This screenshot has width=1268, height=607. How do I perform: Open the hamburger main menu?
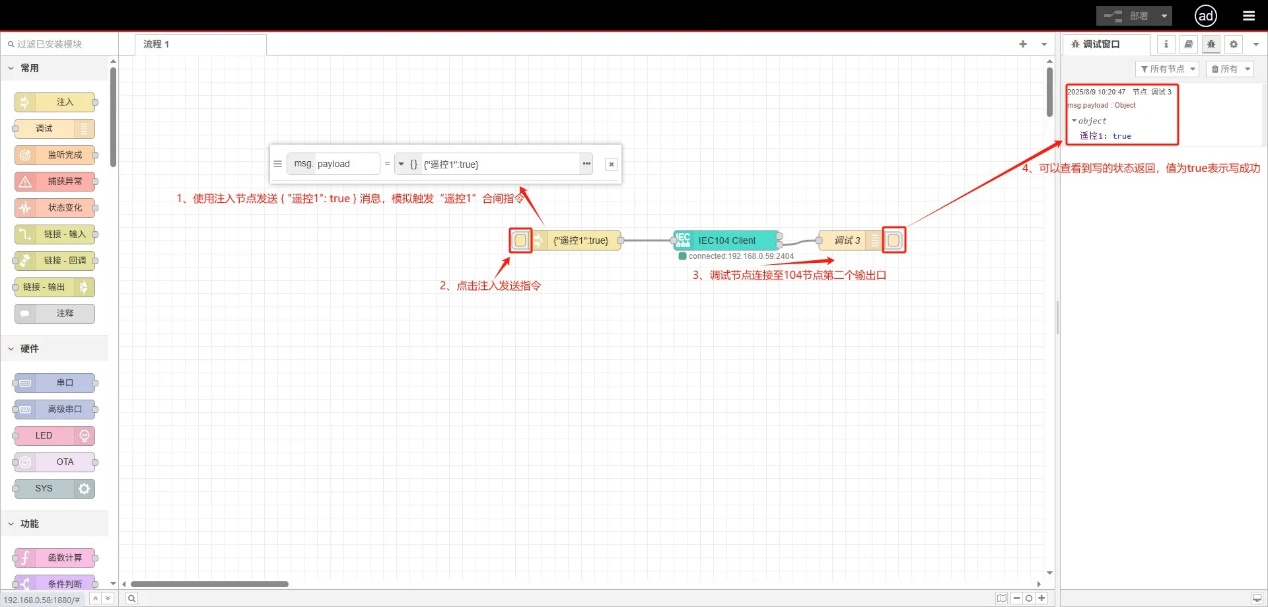(1248, 16)
